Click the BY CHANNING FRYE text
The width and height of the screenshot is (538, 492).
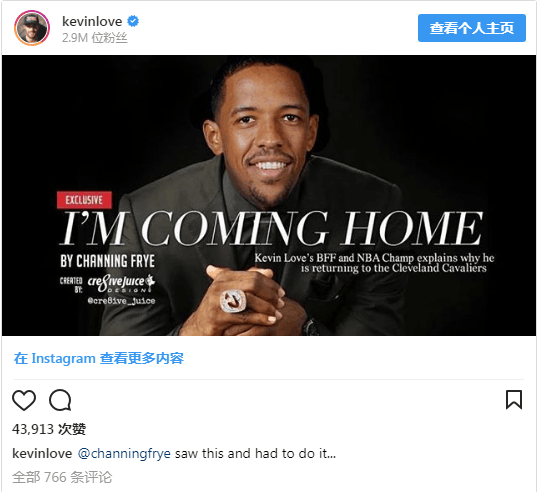108,261
